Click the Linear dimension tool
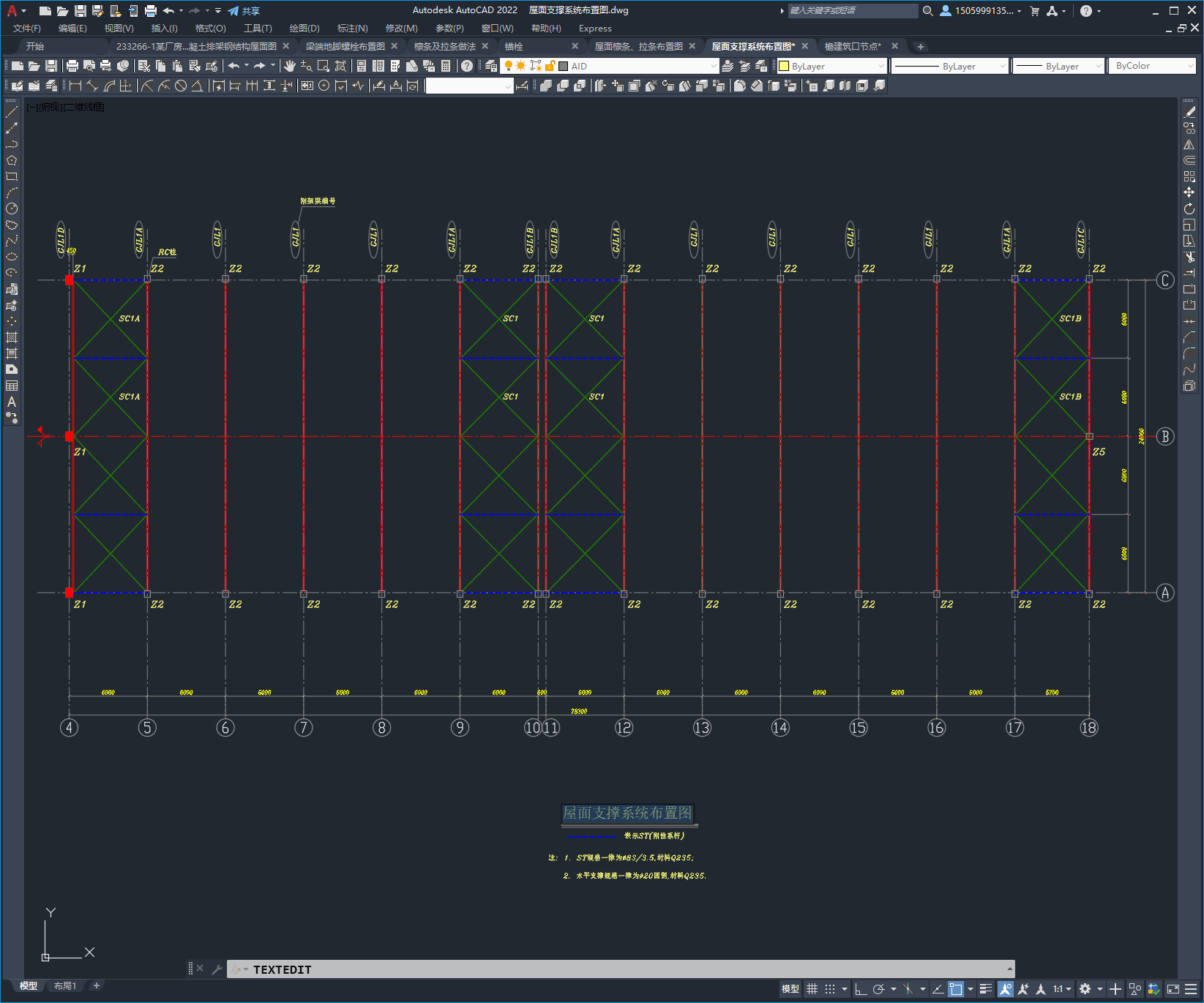 click(x=75, y=86)
